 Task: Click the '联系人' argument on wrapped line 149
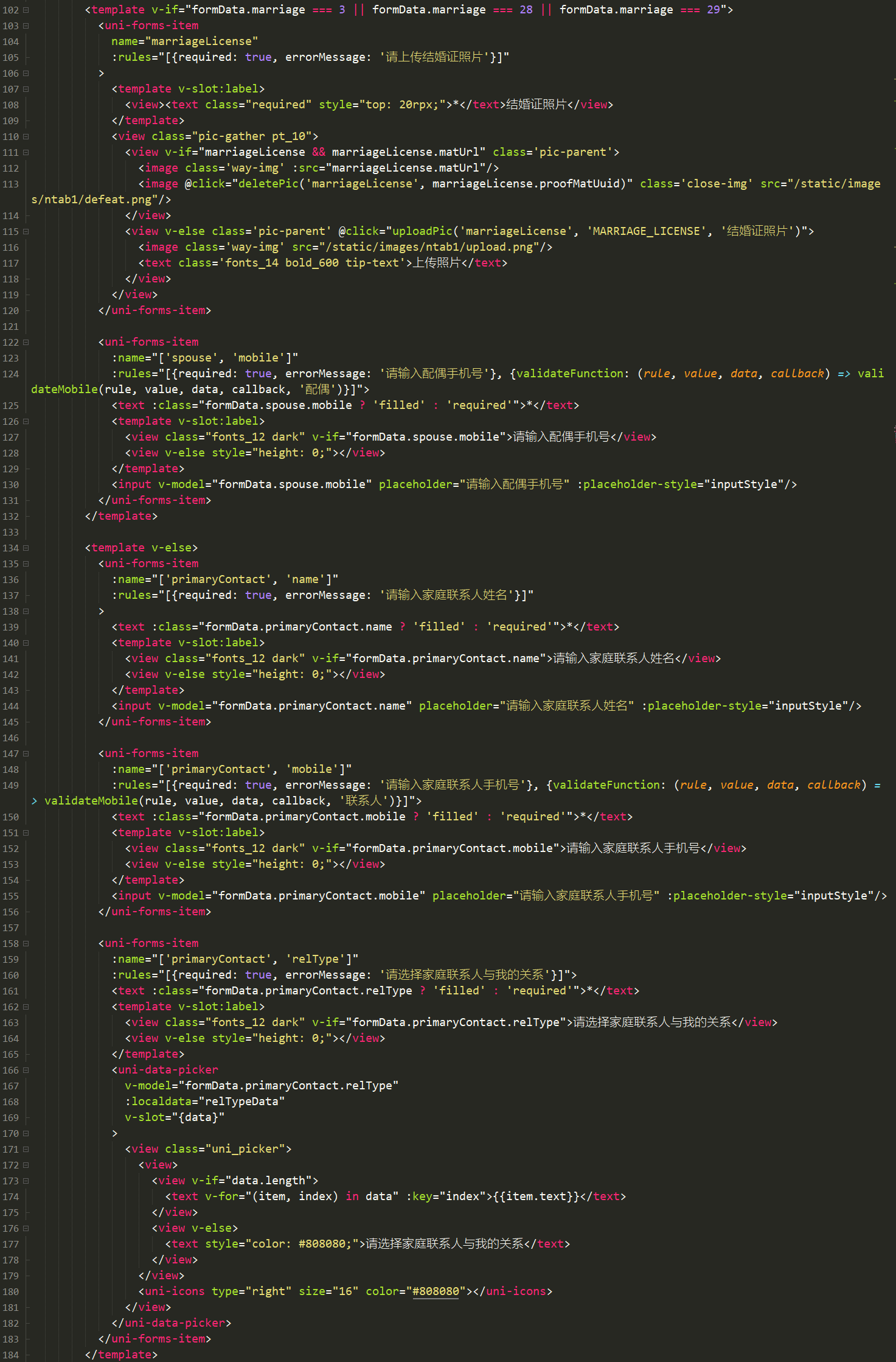tap(363, 801)
